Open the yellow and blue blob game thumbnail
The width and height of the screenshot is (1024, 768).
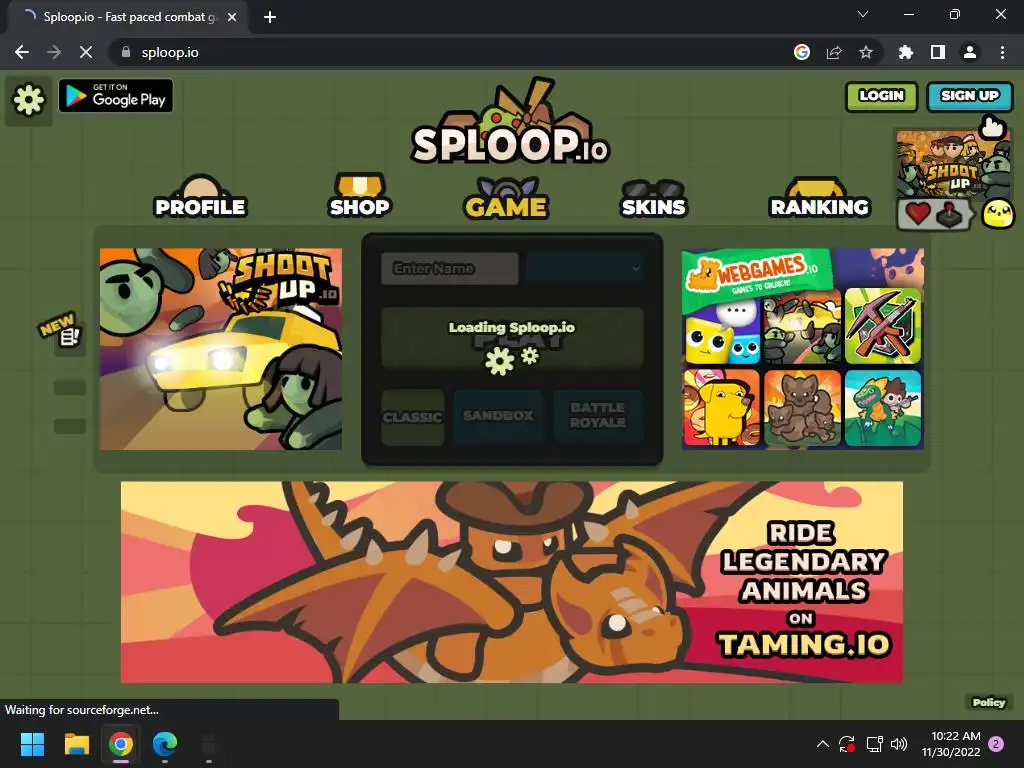(721, 332)
